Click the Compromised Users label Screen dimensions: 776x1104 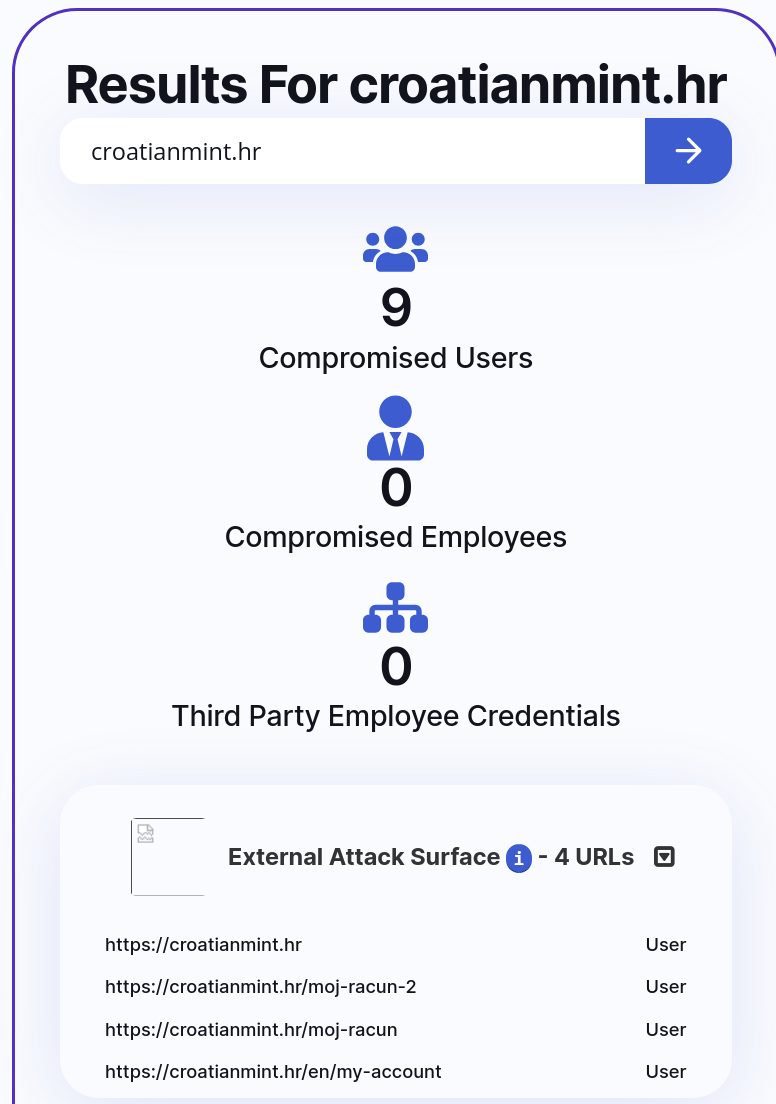click(x=396, y=358)
